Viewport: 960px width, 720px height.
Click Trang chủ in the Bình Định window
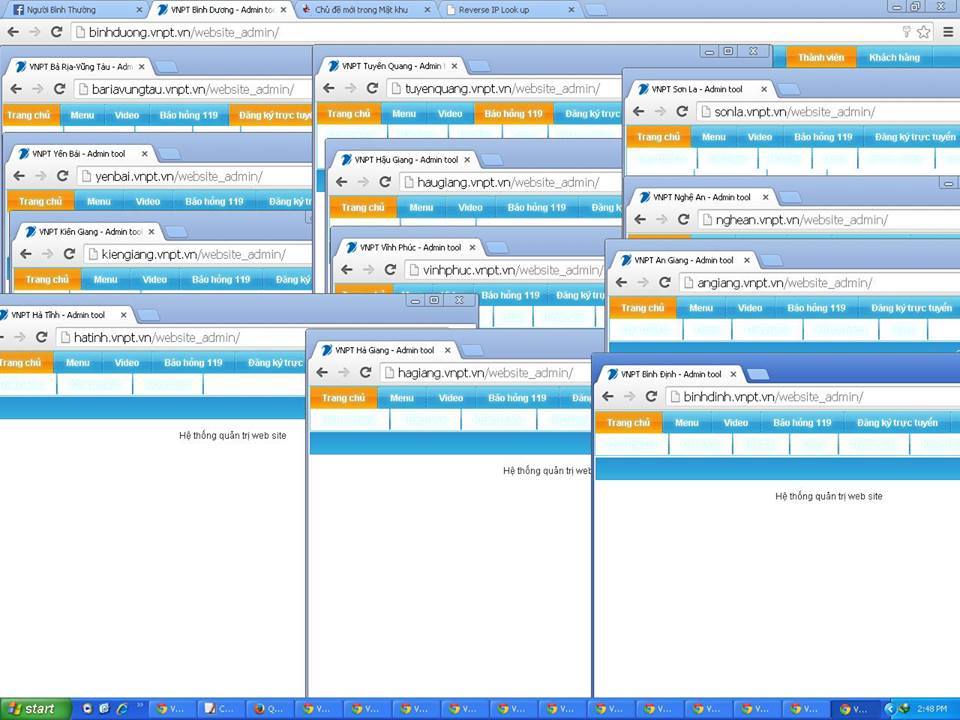(628, 422)
